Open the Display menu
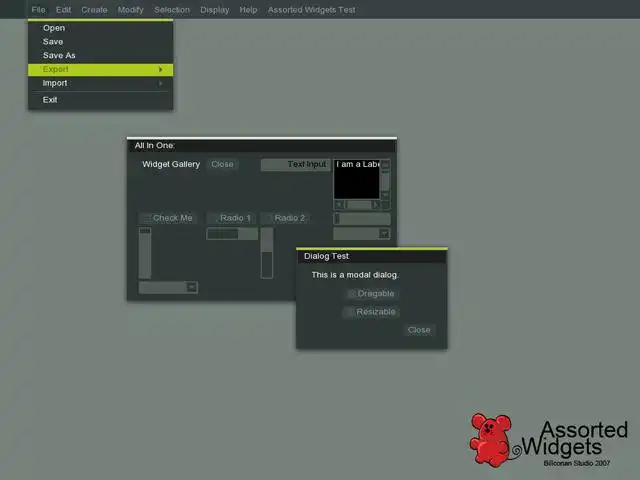 (x=214, y=9)
